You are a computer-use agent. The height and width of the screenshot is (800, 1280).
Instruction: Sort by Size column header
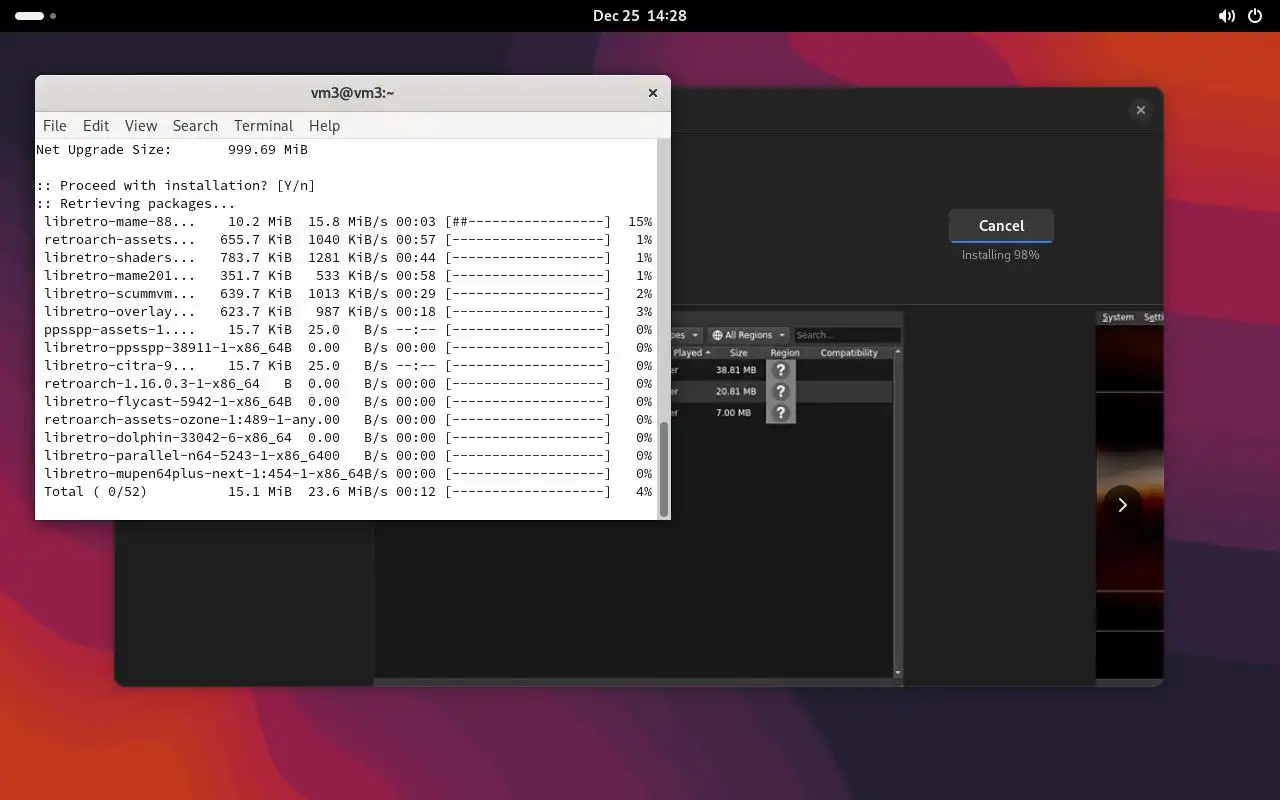point(738,352)
